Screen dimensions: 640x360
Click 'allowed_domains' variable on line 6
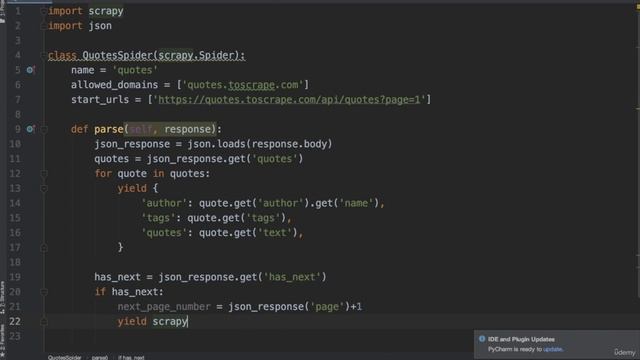[114, 85]
